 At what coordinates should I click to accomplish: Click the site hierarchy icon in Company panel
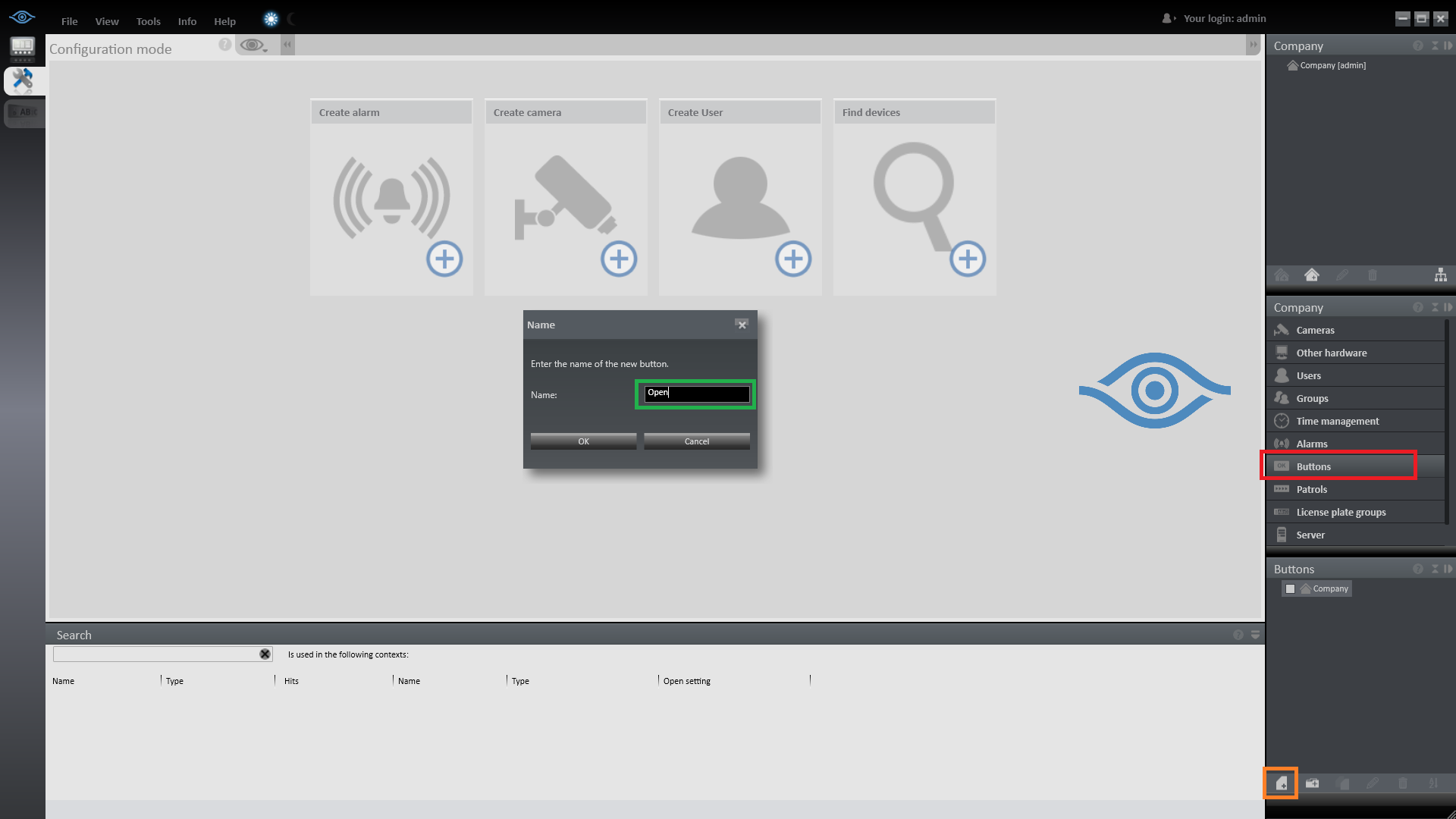click(1440, 275)
